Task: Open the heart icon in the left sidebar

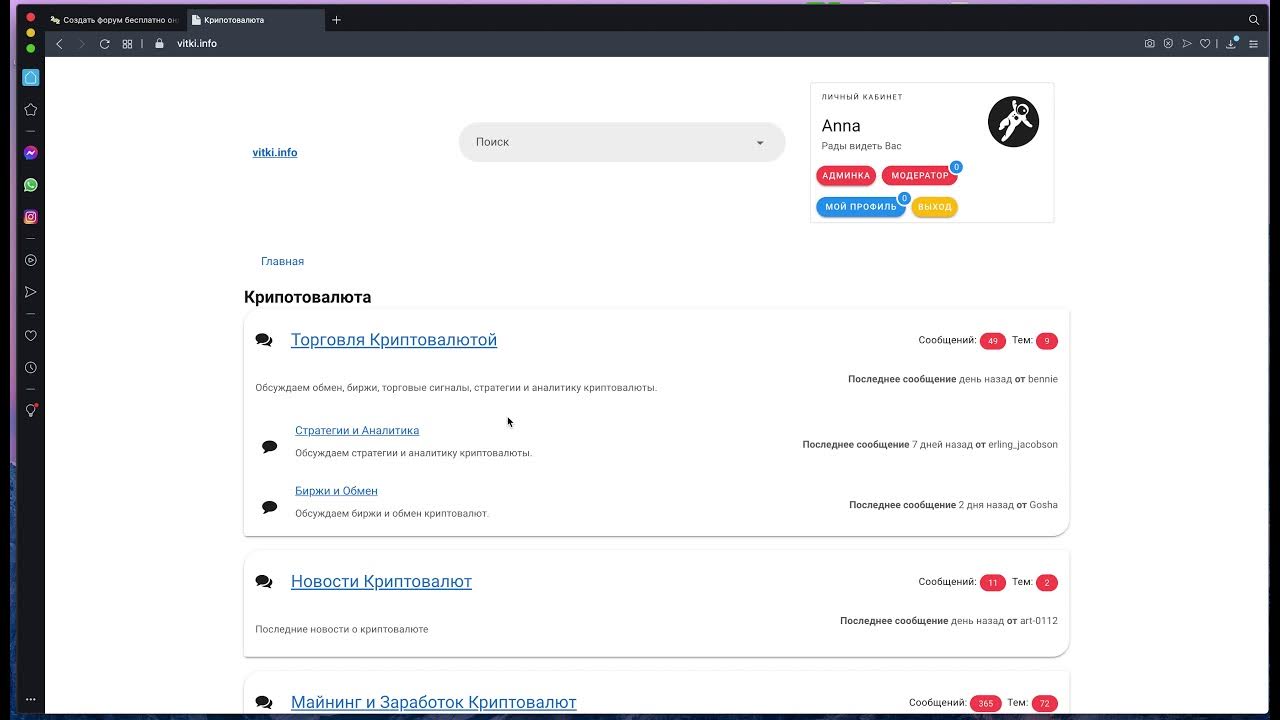Action: 30,336
